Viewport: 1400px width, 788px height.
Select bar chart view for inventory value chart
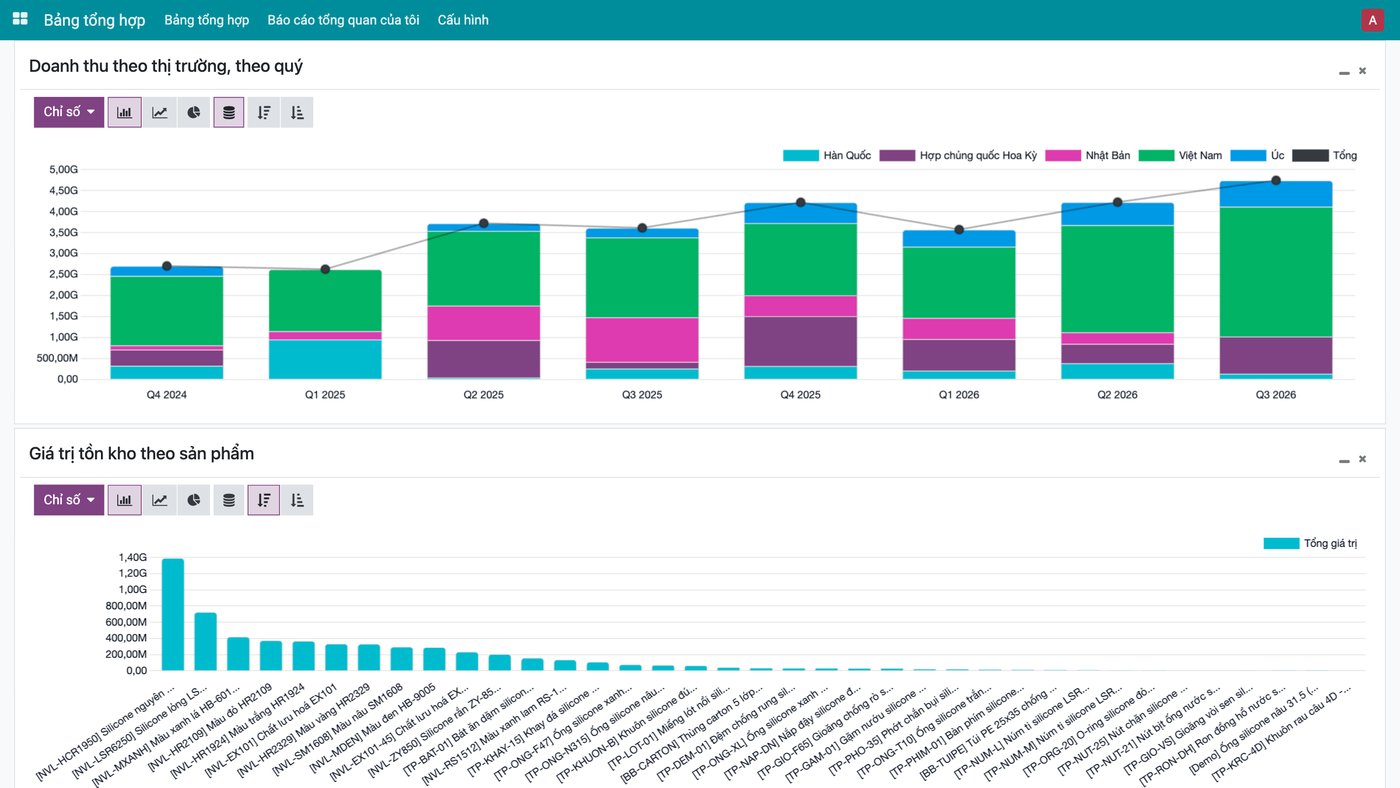click(124, 500)
